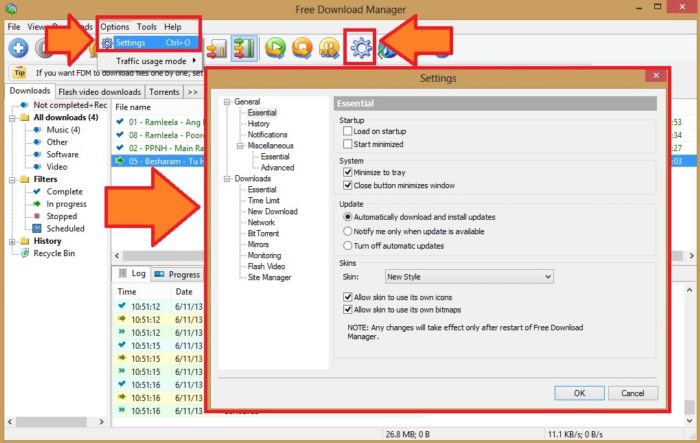Click the blue plus add download icon
Image resolution: width=700 pixels, height=443 pixels.
(18, 48)
